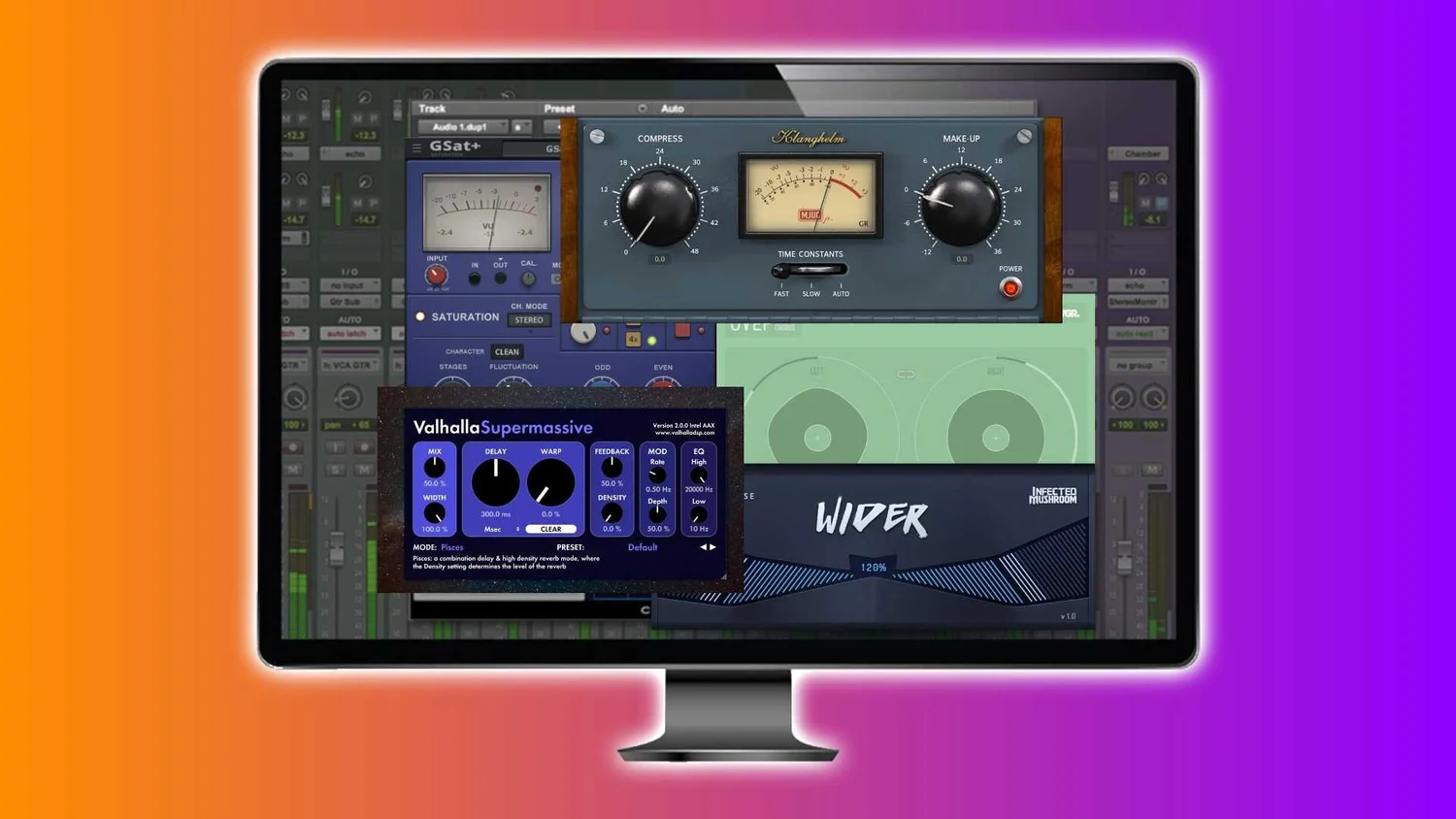
Task: Select the Auto tab in the plugin header
Action: (672, 109)
